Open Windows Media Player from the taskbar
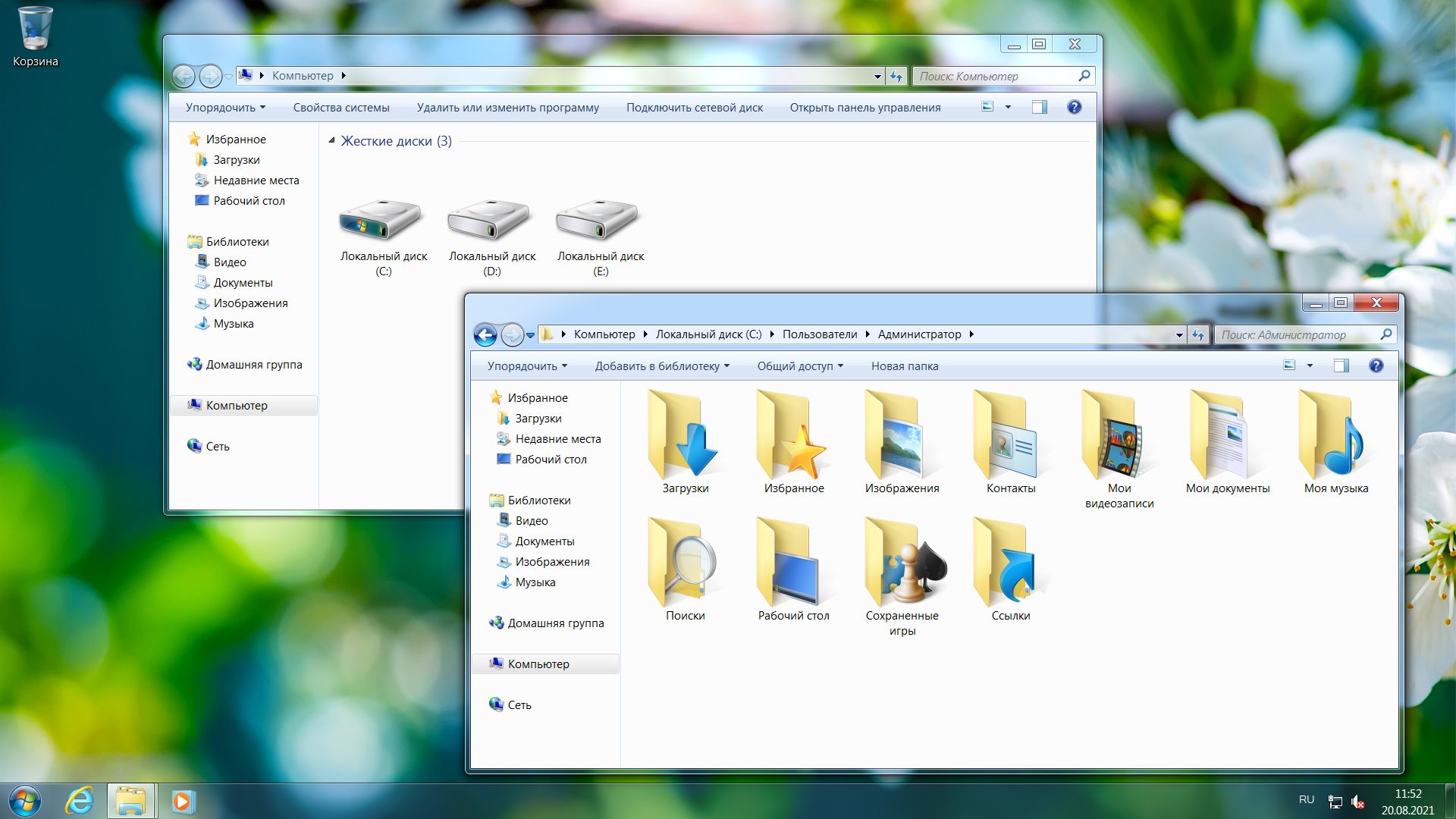This screenshot has width=1456, height=819. coord(182,801)
